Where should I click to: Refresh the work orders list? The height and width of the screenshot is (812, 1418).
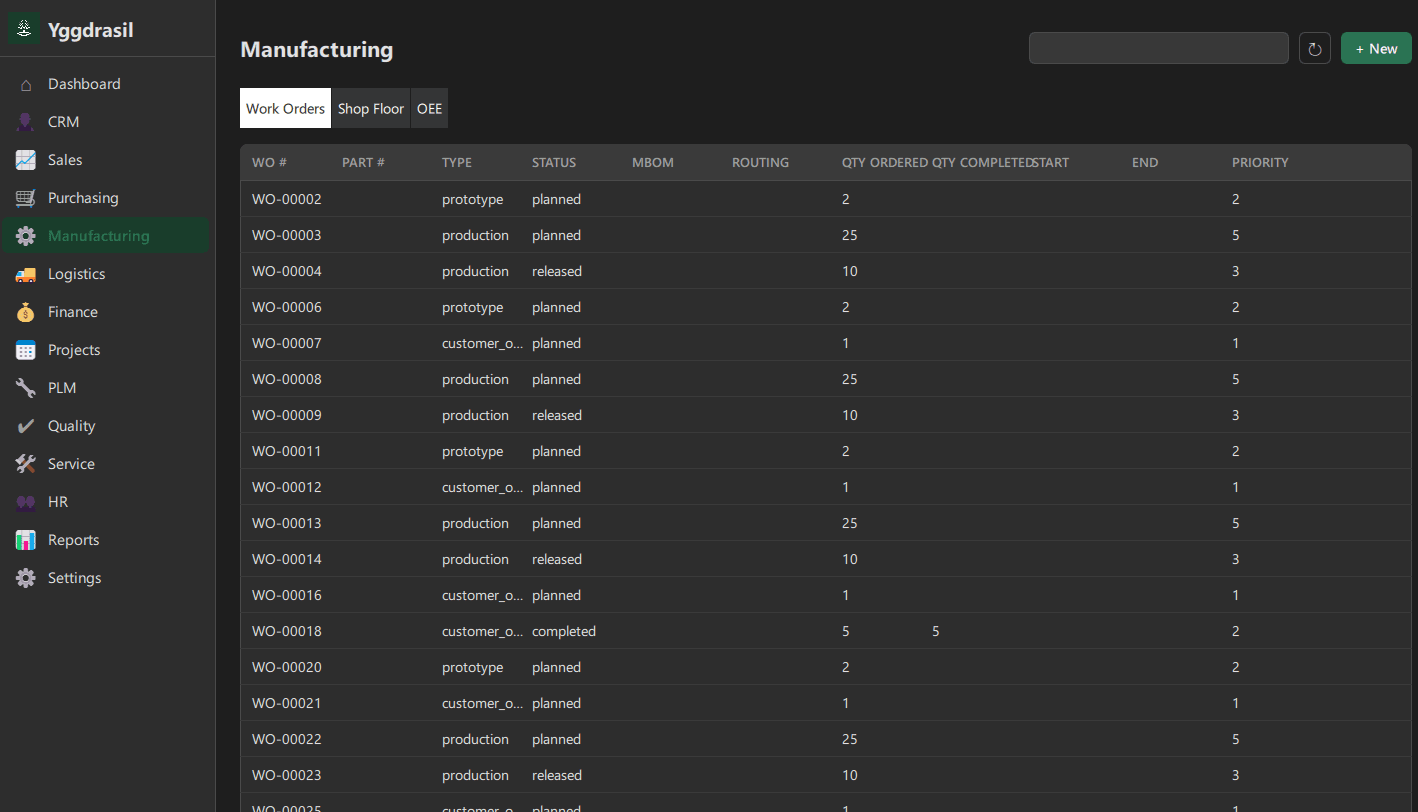tap(1314, 47)
